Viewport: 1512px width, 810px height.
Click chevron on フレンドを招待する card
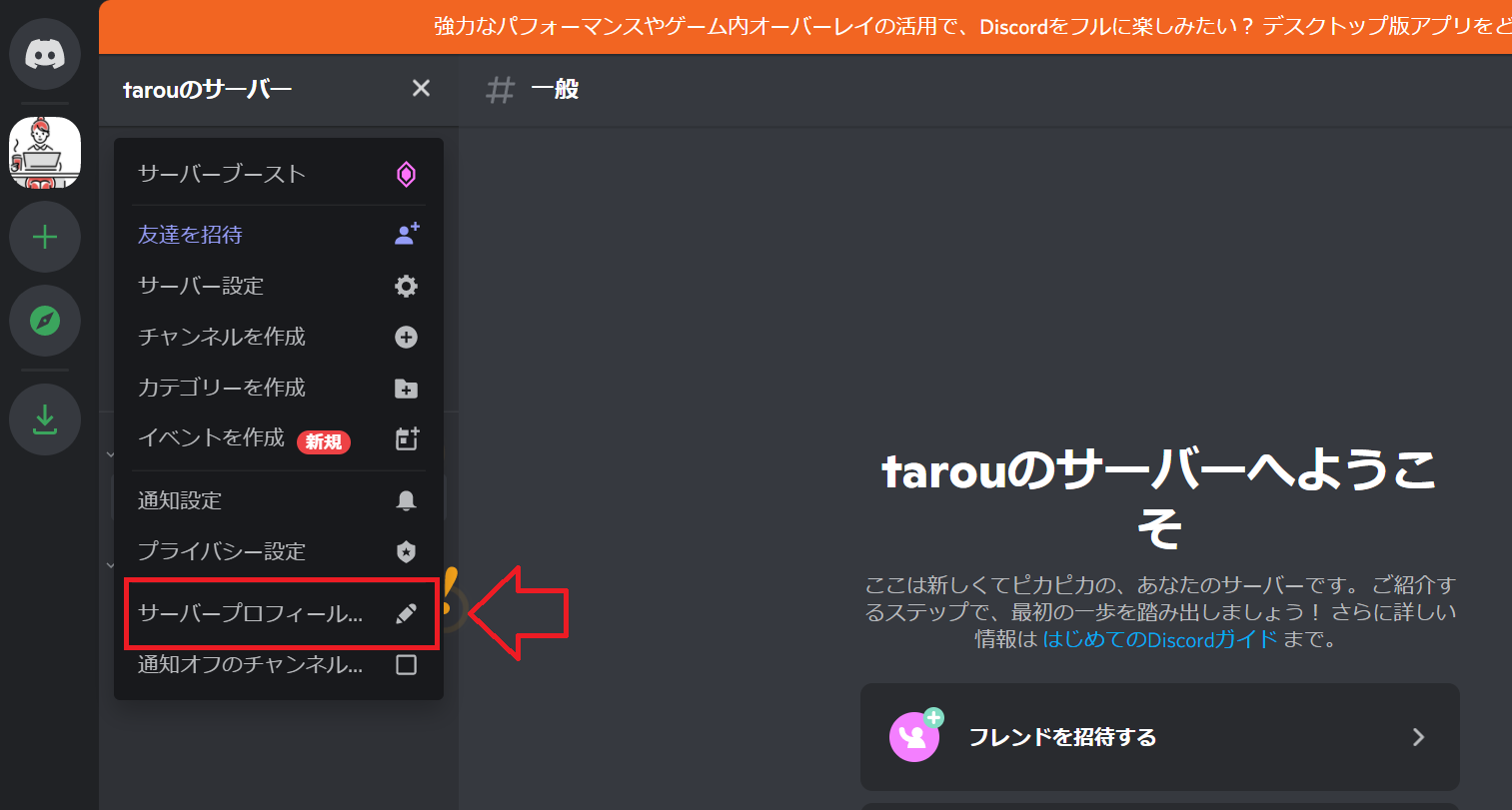[1418, 737]
